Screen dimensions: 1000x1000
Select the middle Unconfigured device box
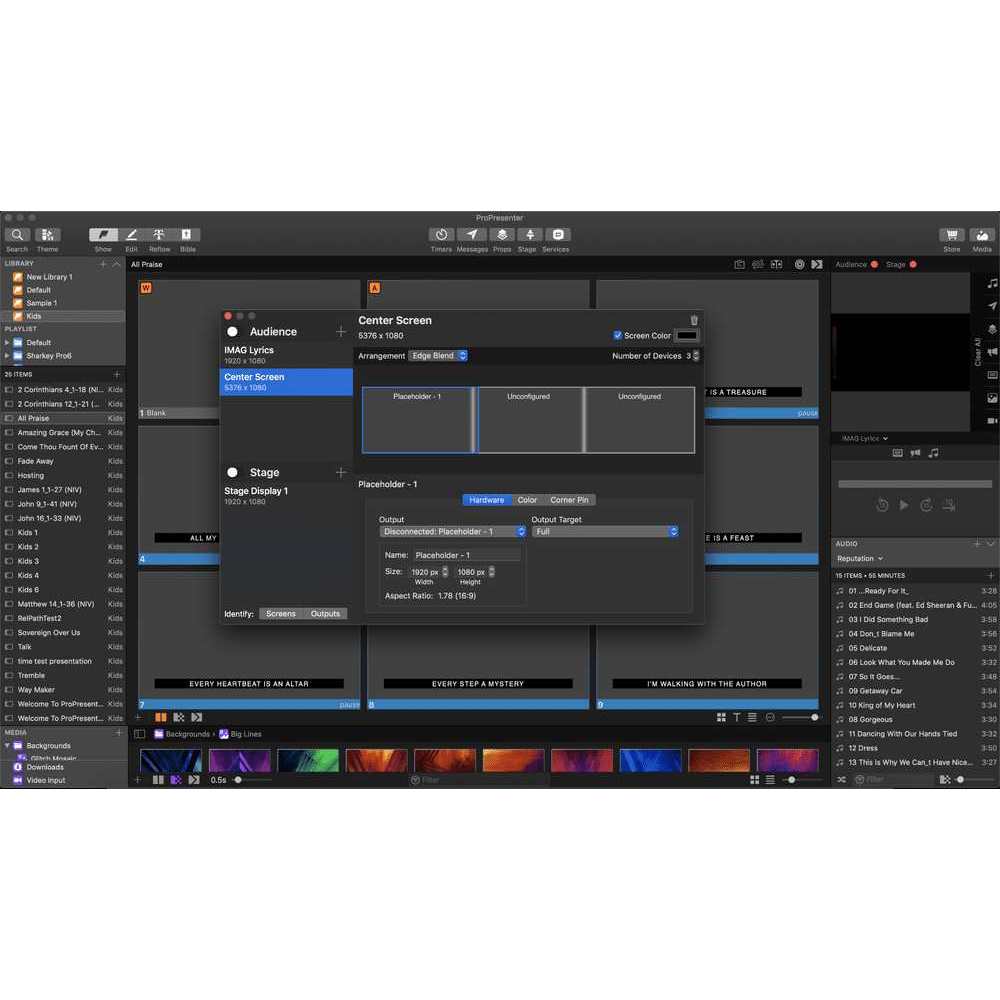[529, 420]
